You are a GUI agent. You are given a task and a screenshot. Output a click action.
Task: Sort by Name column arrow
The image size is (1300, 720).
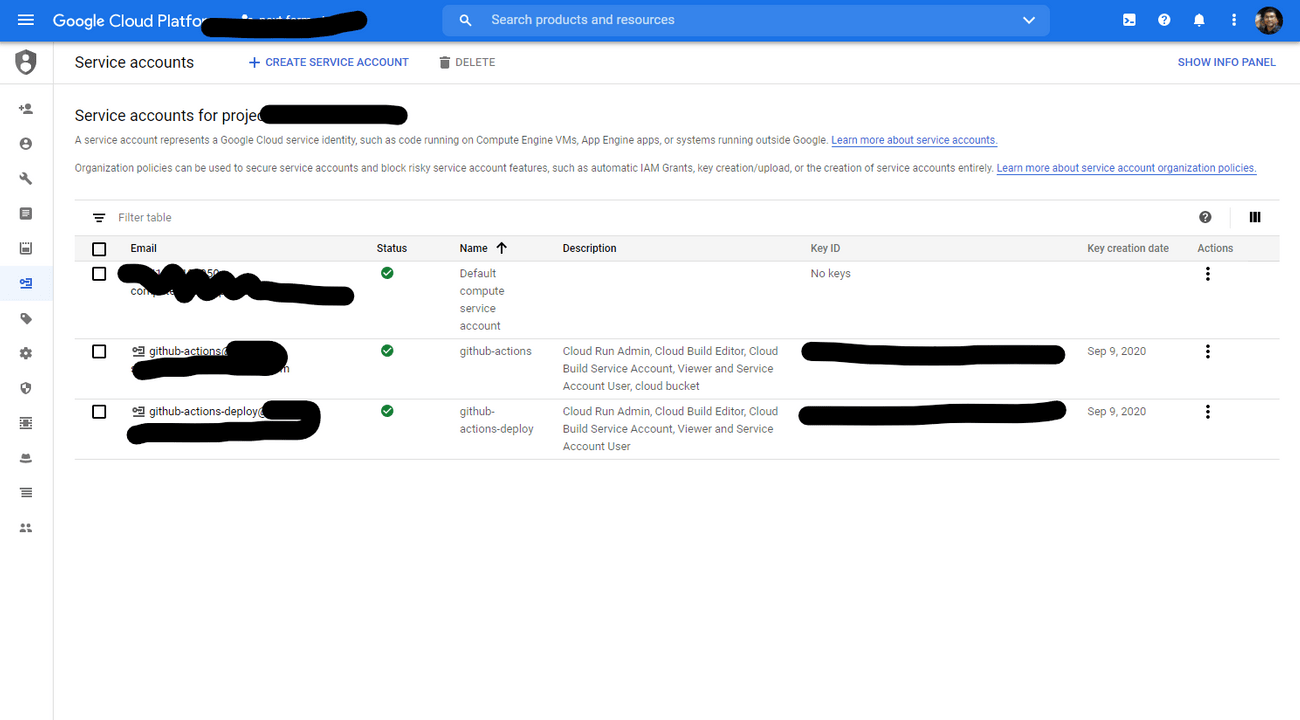[x=502, y=248]
